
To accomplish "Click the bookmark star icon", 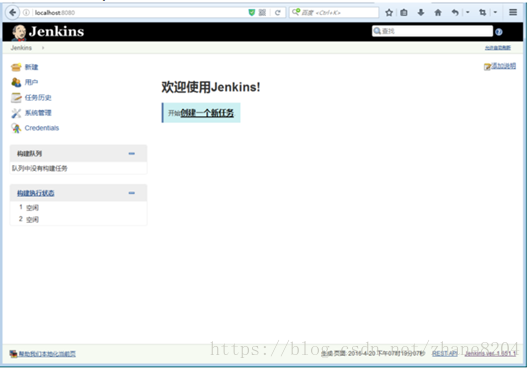I will [389, 13].
